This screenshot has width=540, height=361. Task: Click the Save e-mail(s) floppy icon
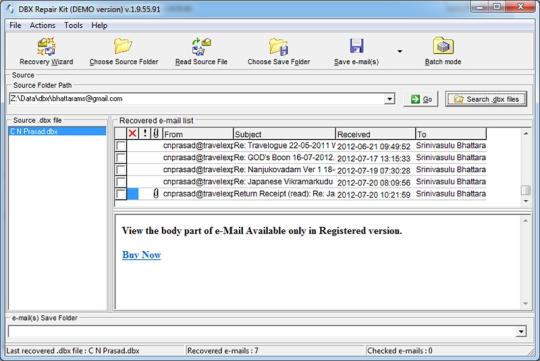[x=356, y=46]
